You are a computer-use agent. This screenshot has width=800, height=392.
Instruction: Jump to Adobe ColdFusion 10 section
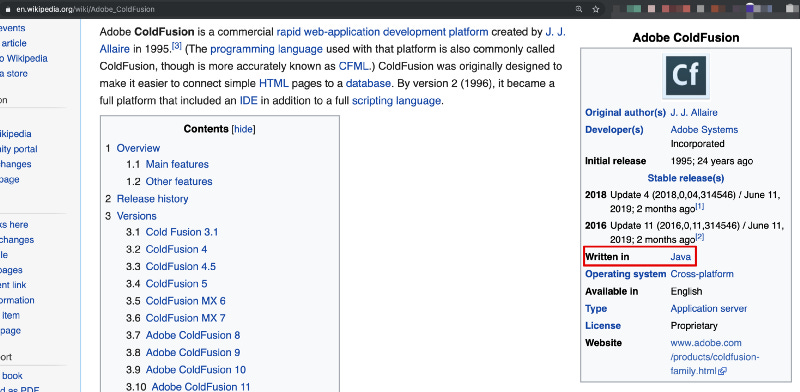195,370
